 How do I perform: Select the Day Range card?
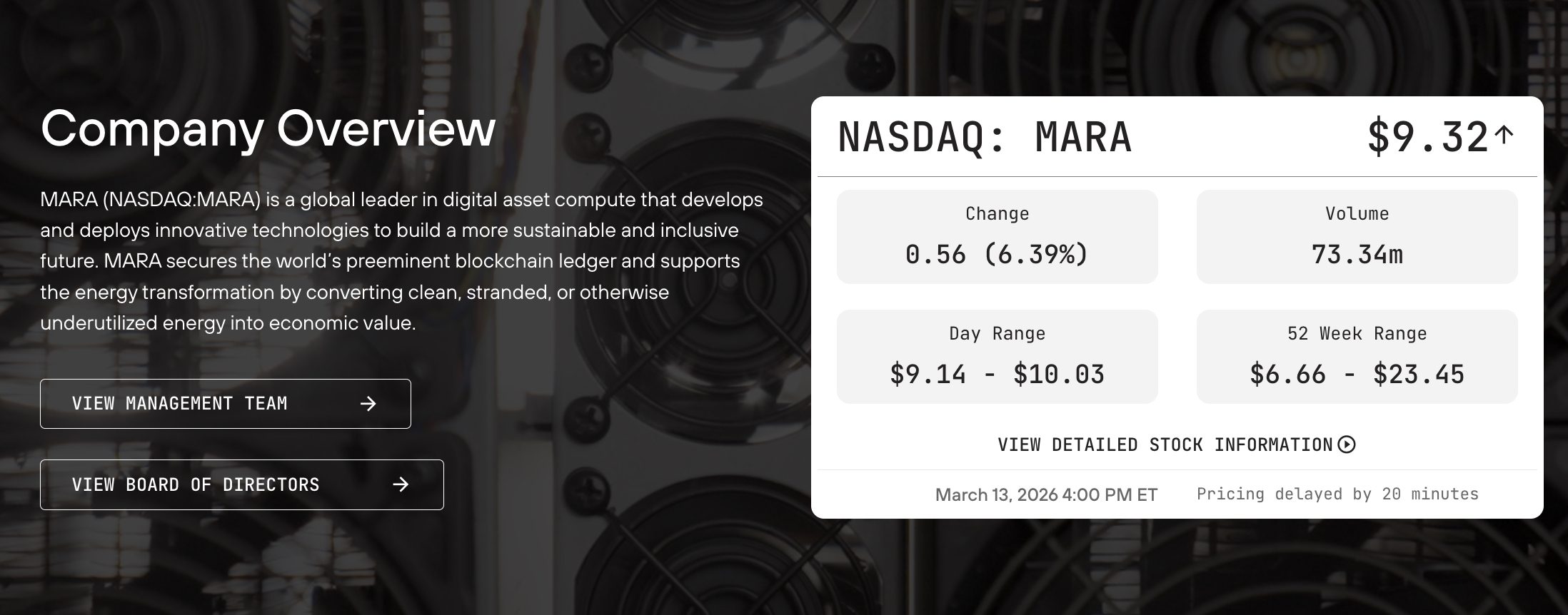pos(997,357)
